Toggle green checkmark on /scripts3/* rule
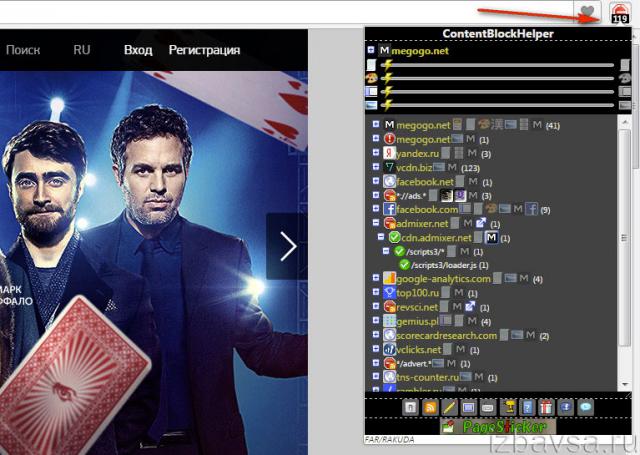The width and height of the screenshot is (640, 455). click(400, 251)
